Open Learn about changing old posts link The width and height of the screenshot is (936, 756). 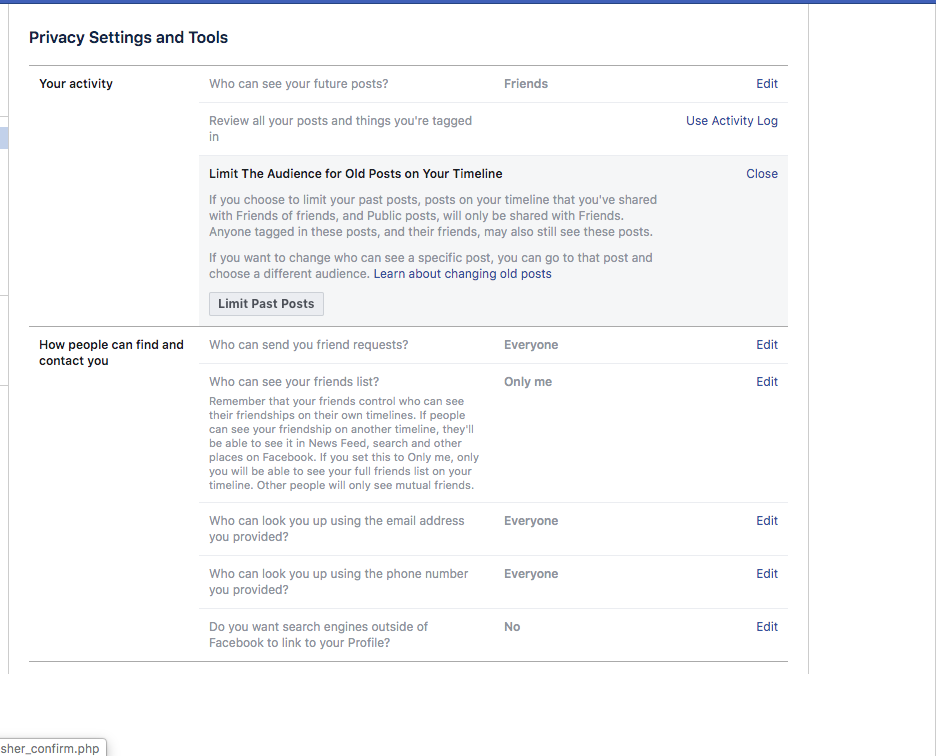(x=462, y=273)
